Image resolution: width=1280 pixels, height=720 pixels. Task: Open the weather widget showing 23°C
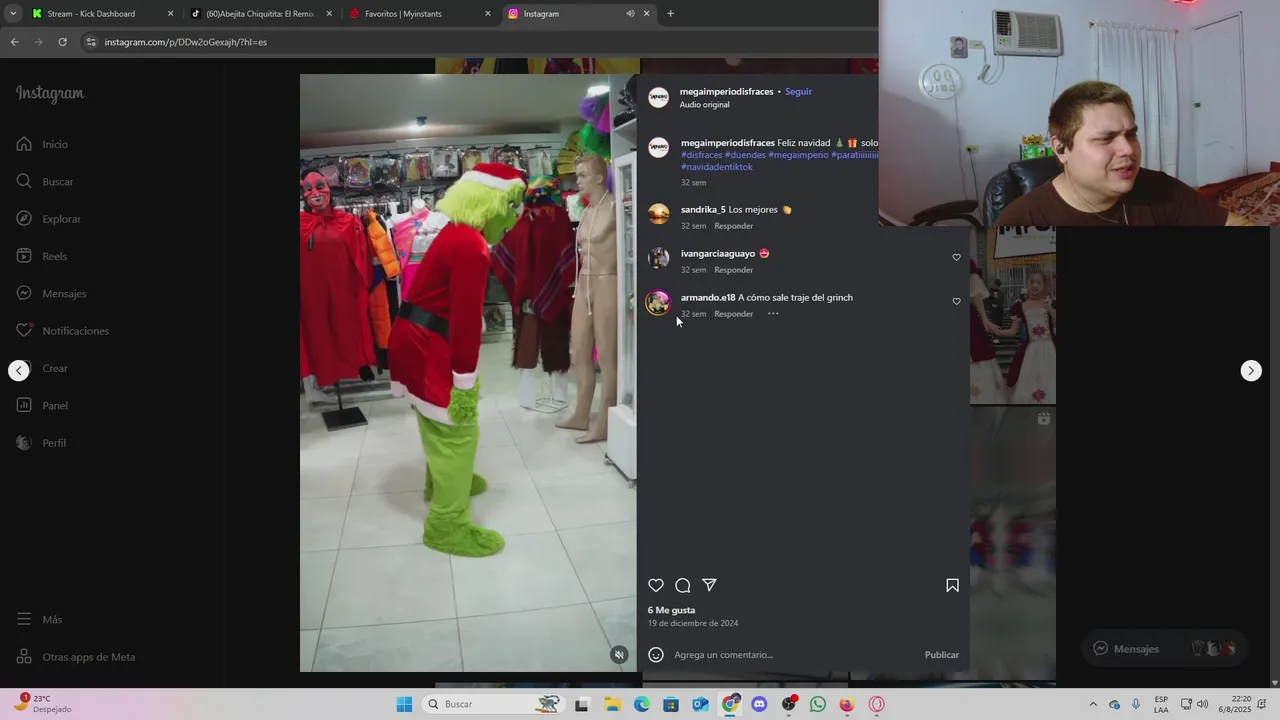coord(43,704)
